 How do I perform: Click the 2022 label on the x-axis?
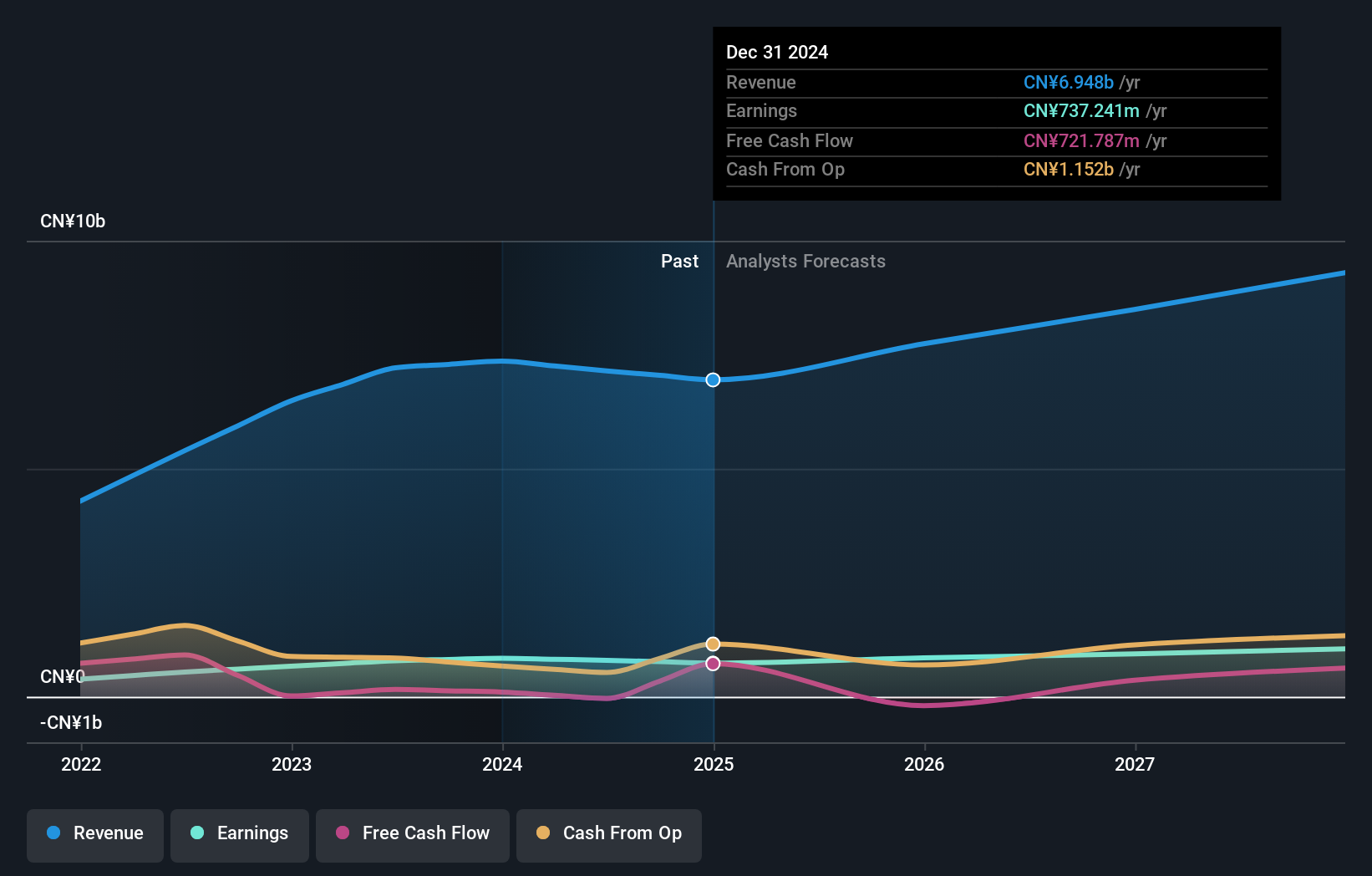coord(81,764)
